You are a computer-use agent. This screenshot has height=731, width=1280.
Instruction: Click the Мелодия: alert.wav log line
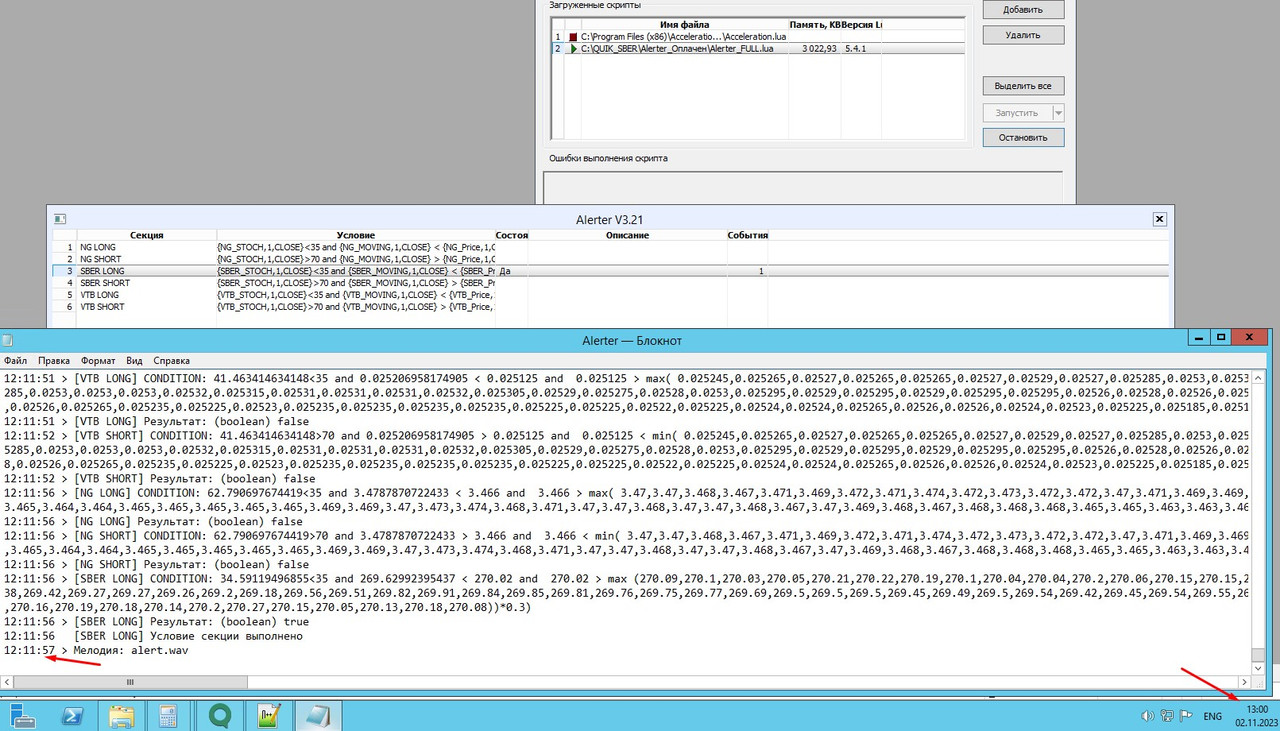[x=96, y=650]
